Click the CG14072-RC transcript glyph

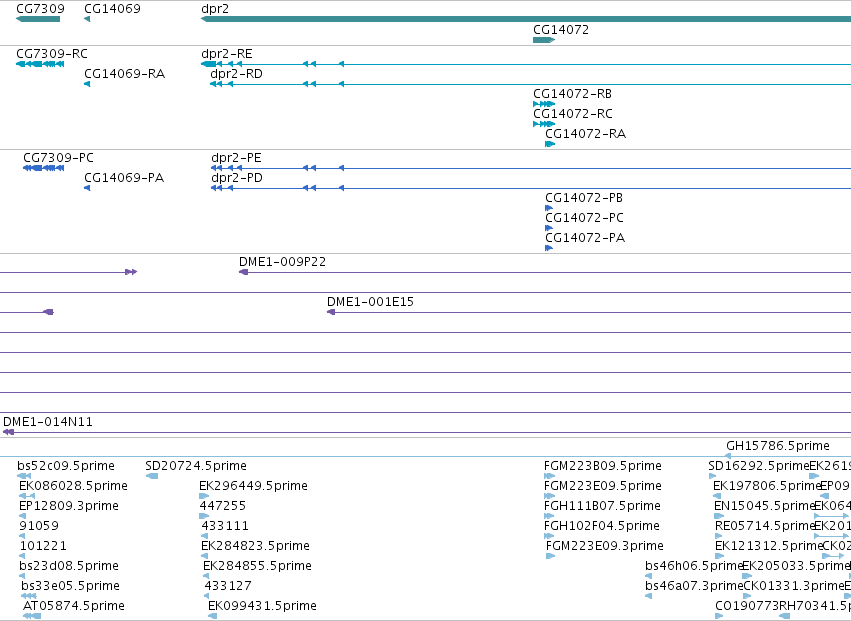[544, 124]
